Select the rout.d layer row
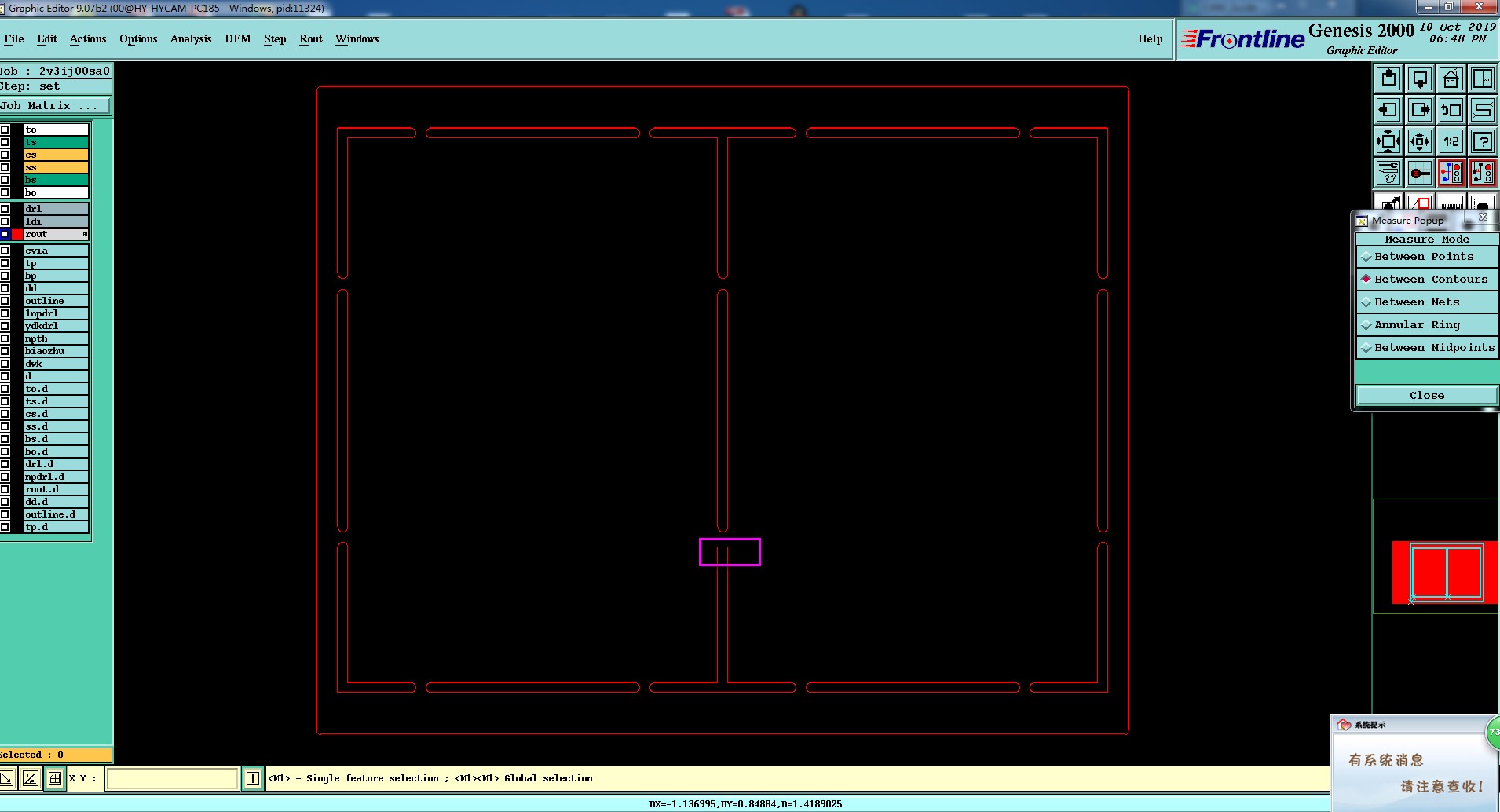1500x812 pixels. coord(56,489)
